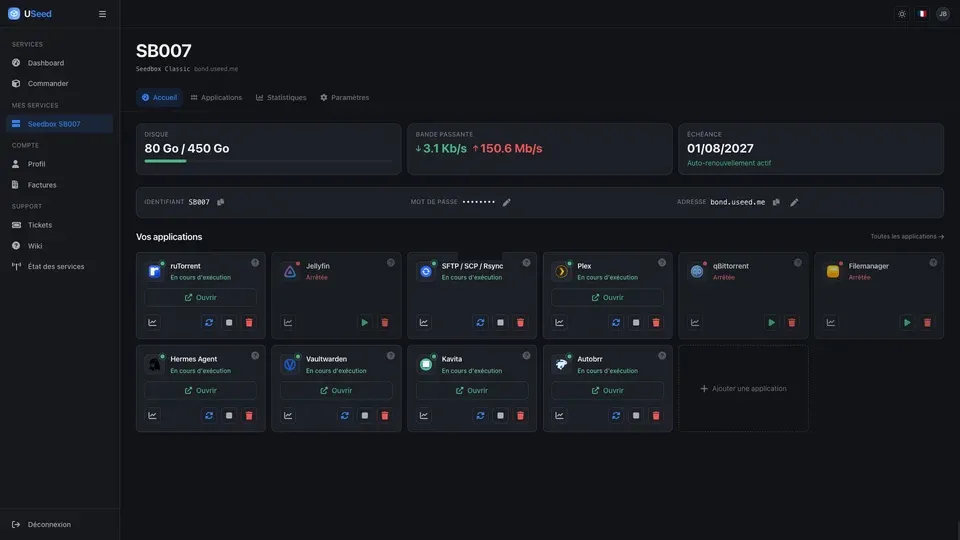Screen dimensions: 960x540
Task: Open Autobrr with Ouvrir button
Action: pyautogui.click(x=607, y=391)
